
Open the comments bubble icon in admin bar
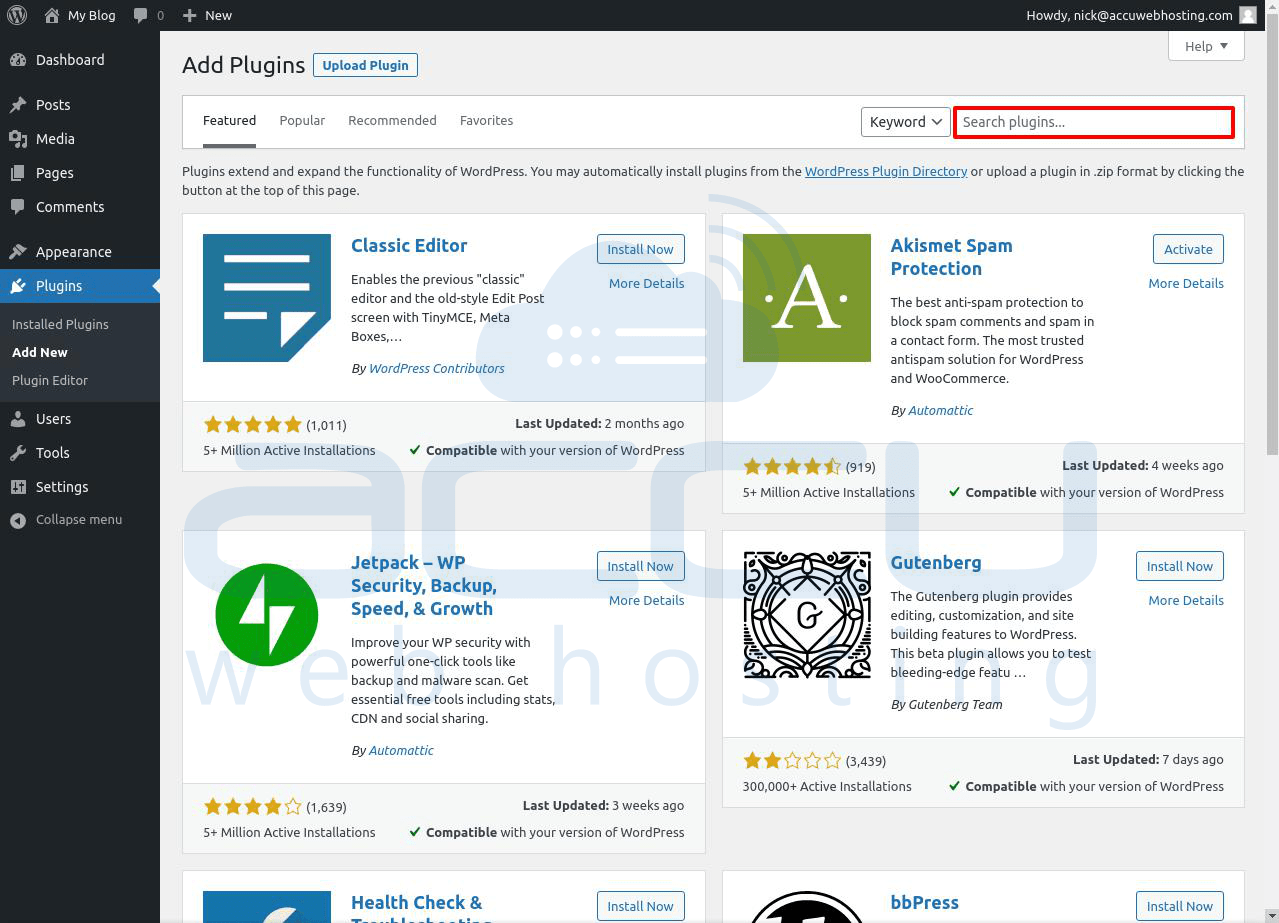coord(141,15)
